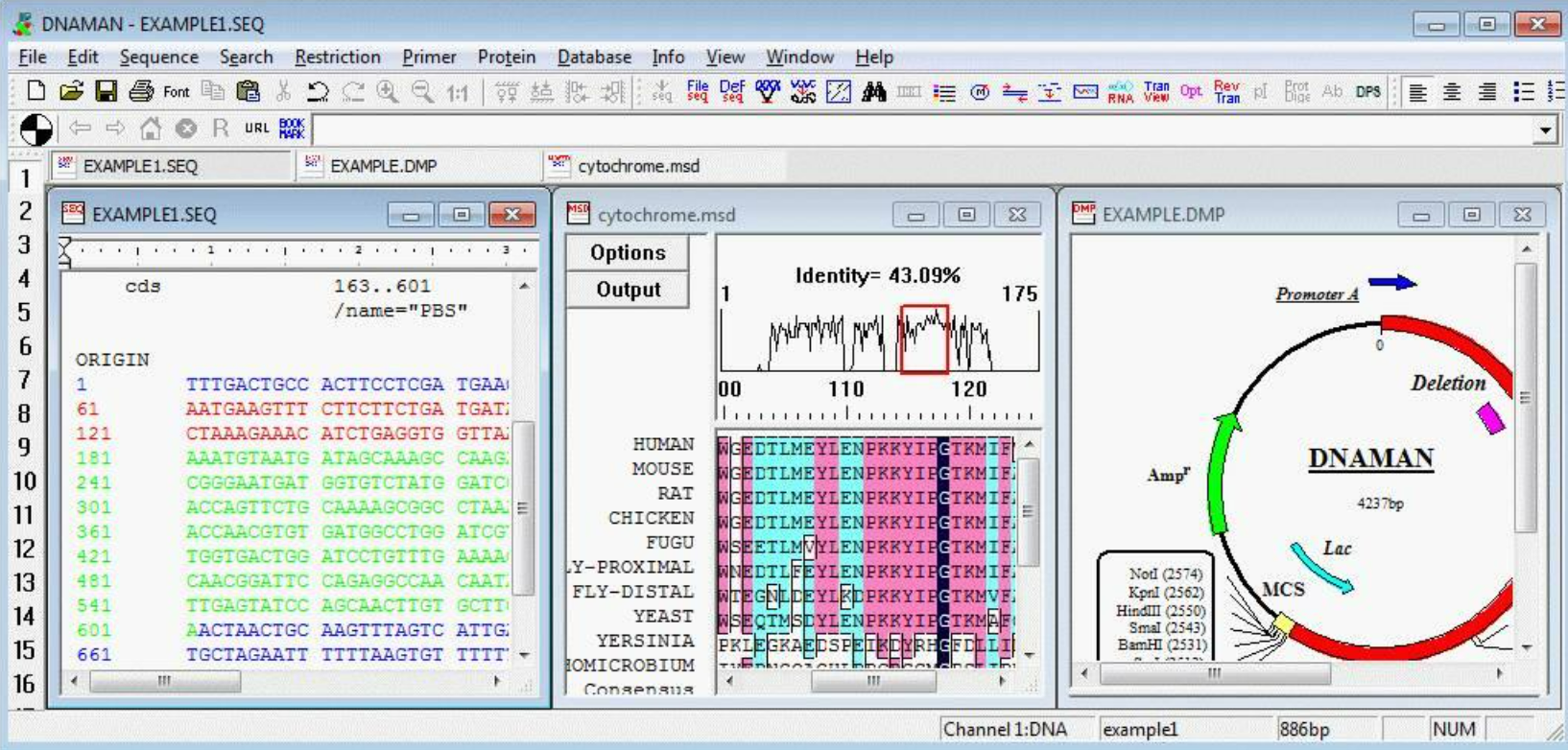Insert a bulleted list via the toolbar
Screen dimensions: 1568x750
[x=1523, y=92]
